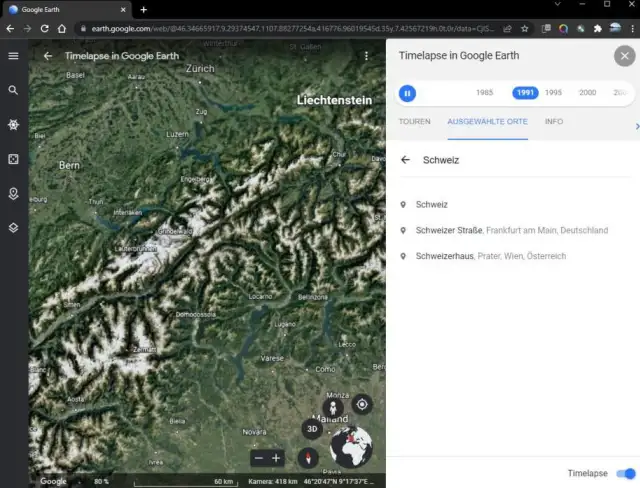The width and height of the screenshot is (640, 488).
Task: Switch to the AUSGEWÄHLTE ORTE tab
Action: [x=487, y=122]
